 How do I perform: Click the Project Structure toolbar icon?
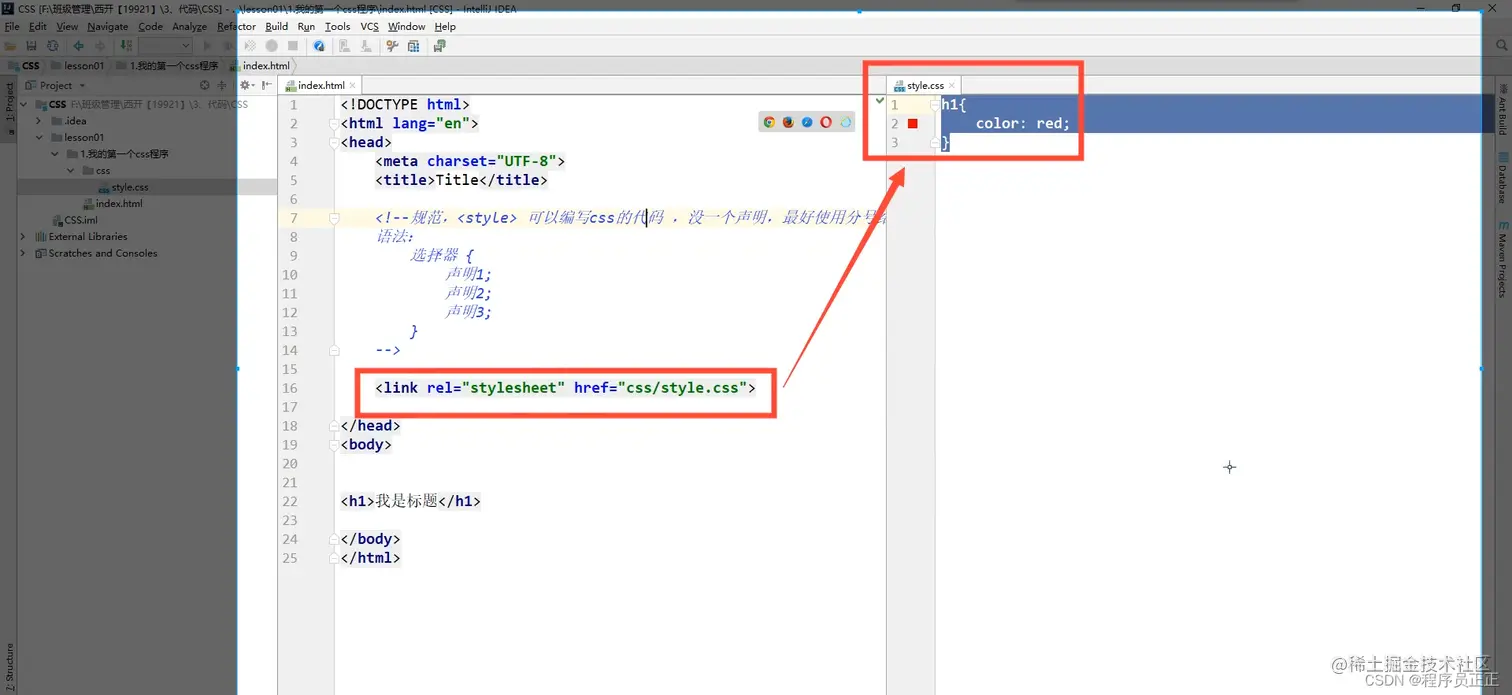pos(413,46)
